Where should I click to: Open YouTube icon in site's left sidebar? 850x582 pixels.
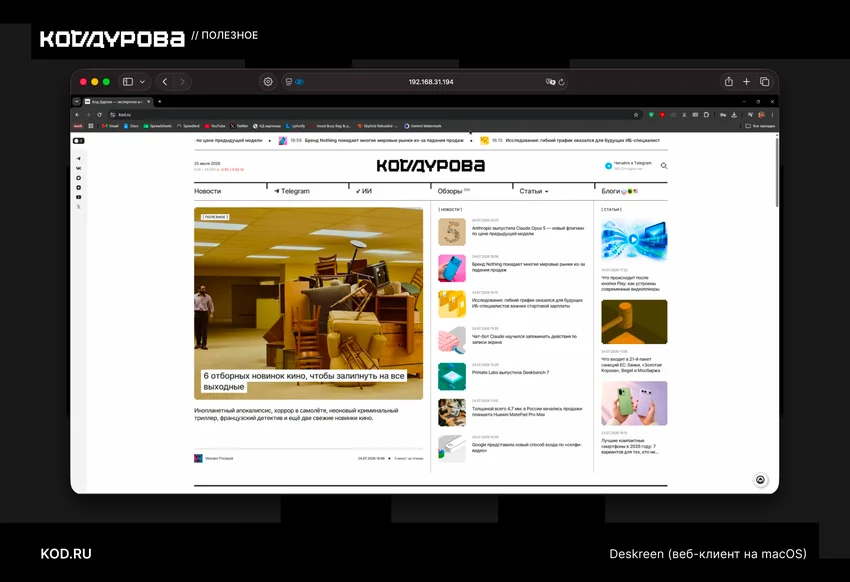pyautogui.click(x=79, y=197)
